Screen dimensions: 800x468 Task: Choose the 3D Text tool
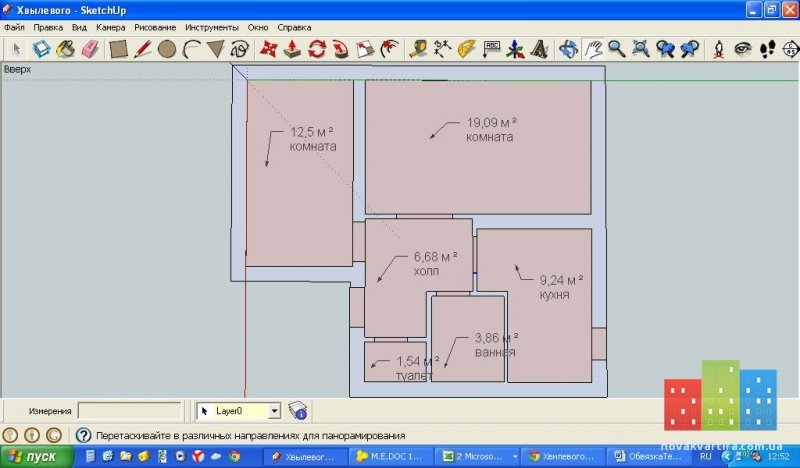point(539,50)
